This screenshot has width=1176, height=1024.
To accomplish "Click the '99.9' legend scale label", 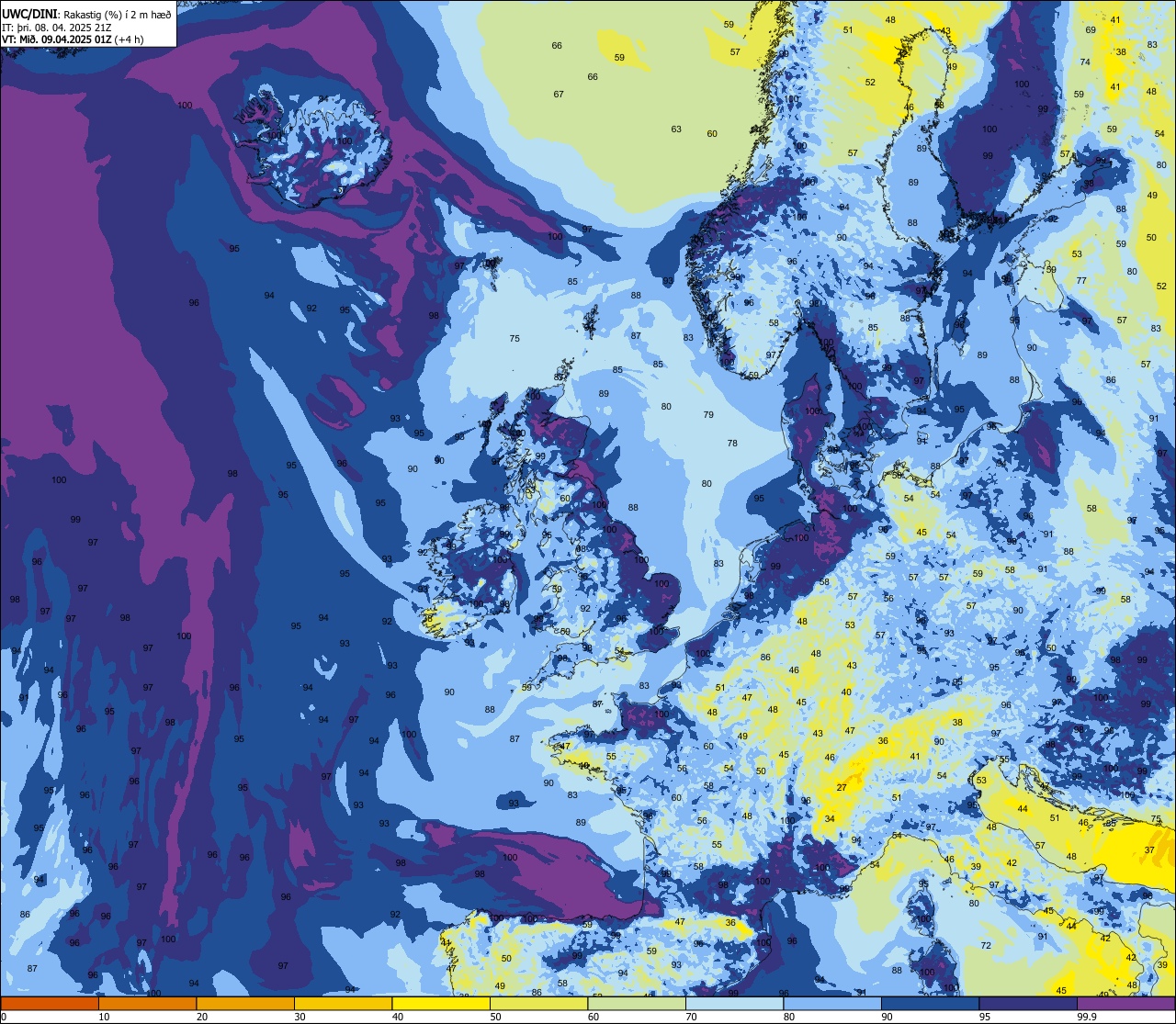I will [x=1087, y=1017].
